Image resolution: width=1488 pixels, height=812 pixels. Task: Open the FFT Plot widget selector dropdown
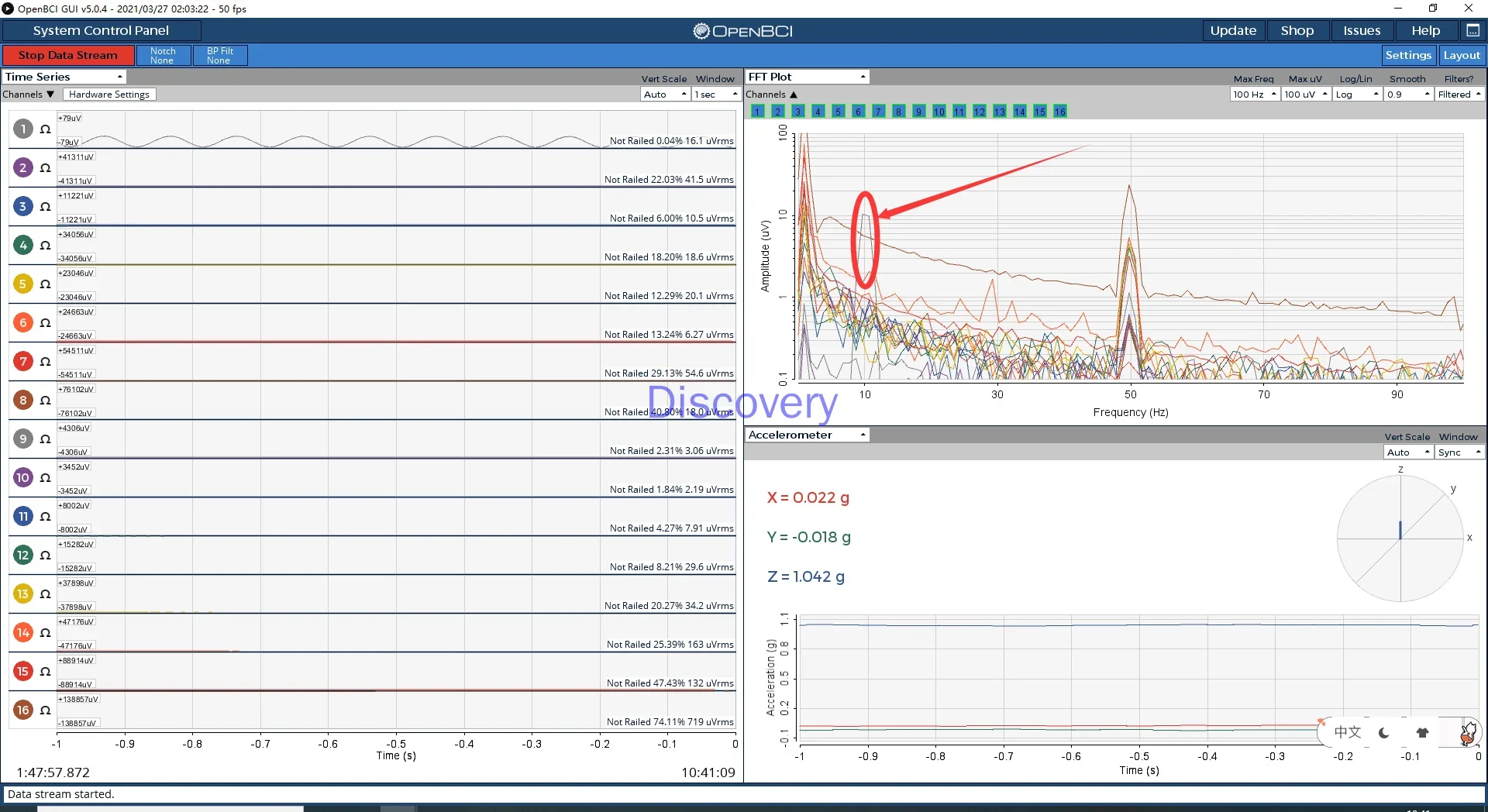[x=807, y=77]
